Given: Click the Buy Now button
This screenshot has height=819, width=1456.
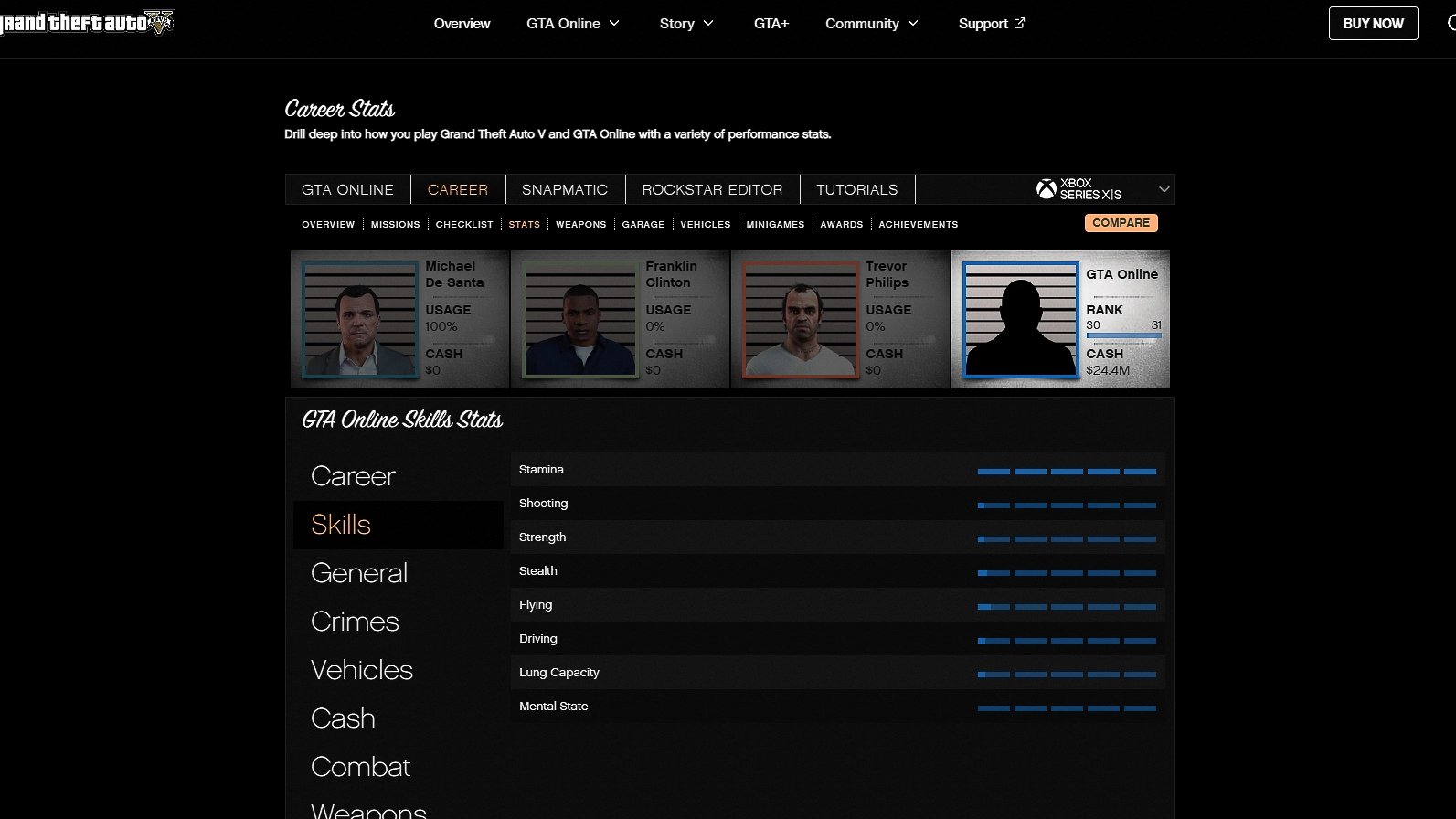Looking at the screenshot, I should tap(1373, 24).
